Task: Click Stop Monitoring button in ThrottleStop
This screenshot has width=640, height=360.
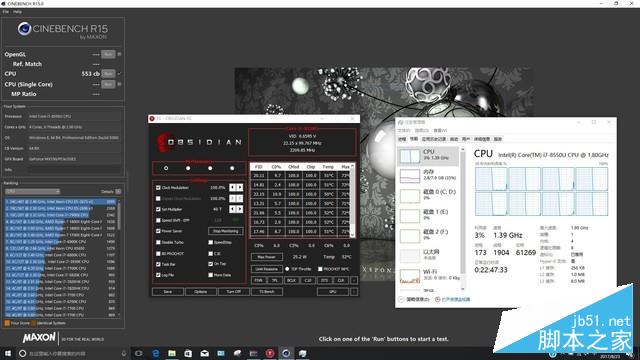Action: pos(226,231)
